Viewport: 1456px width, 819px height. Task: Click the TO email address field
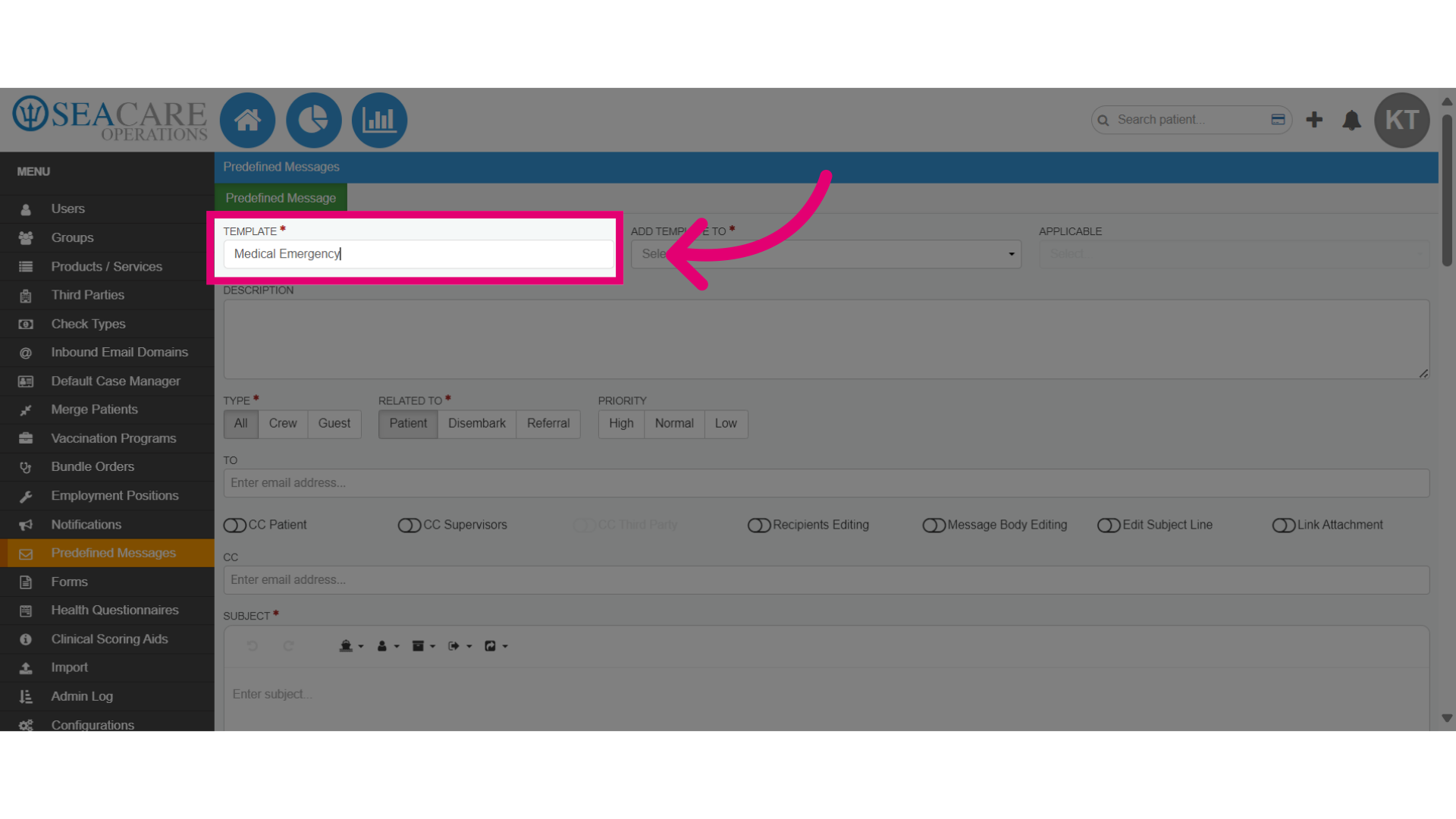pos(827,483)
